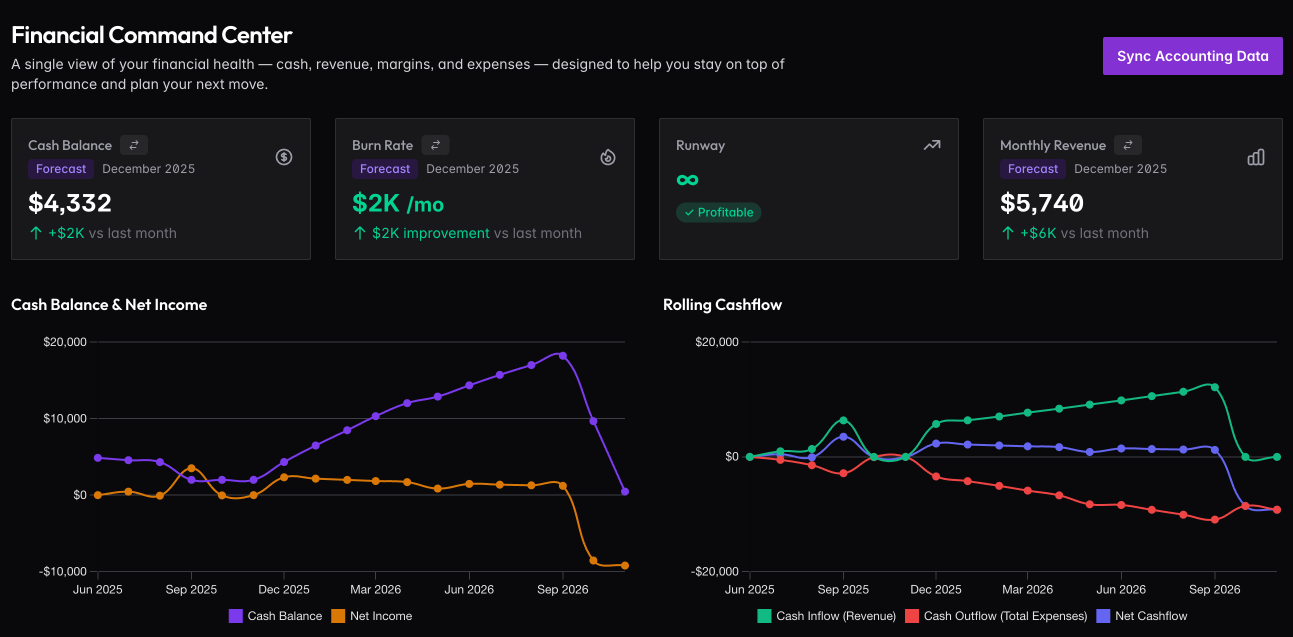Click the trending arrow icon in Runway card
1293x637 pixels.
(932, 145)
